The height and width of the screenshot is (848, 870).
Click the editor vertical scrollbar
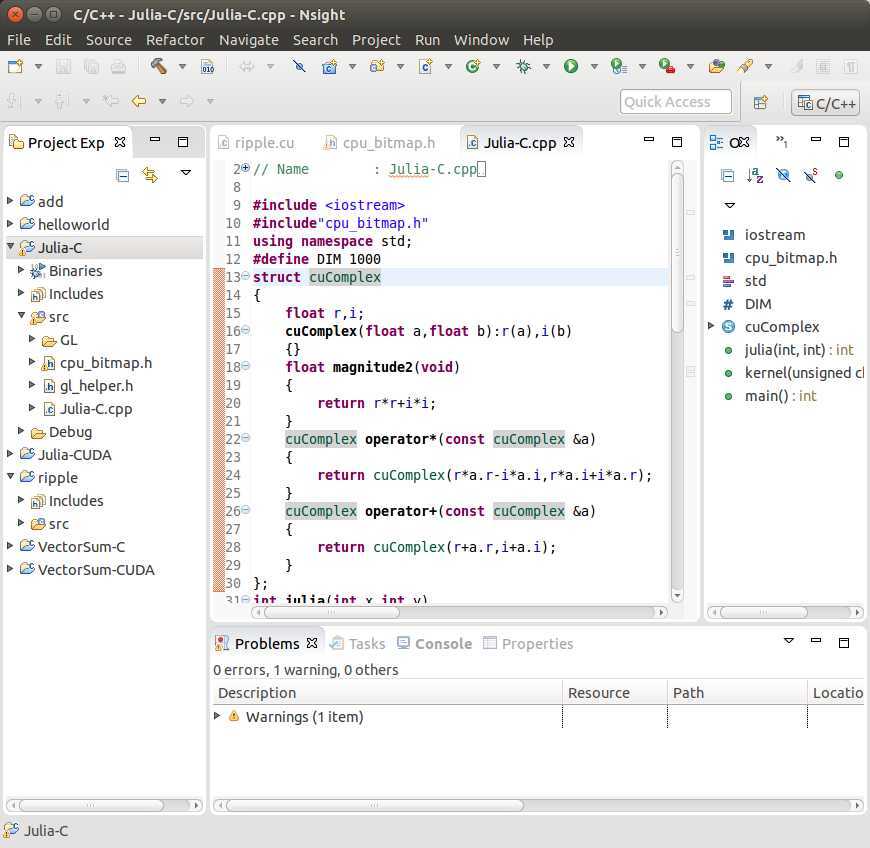point(677,251)
